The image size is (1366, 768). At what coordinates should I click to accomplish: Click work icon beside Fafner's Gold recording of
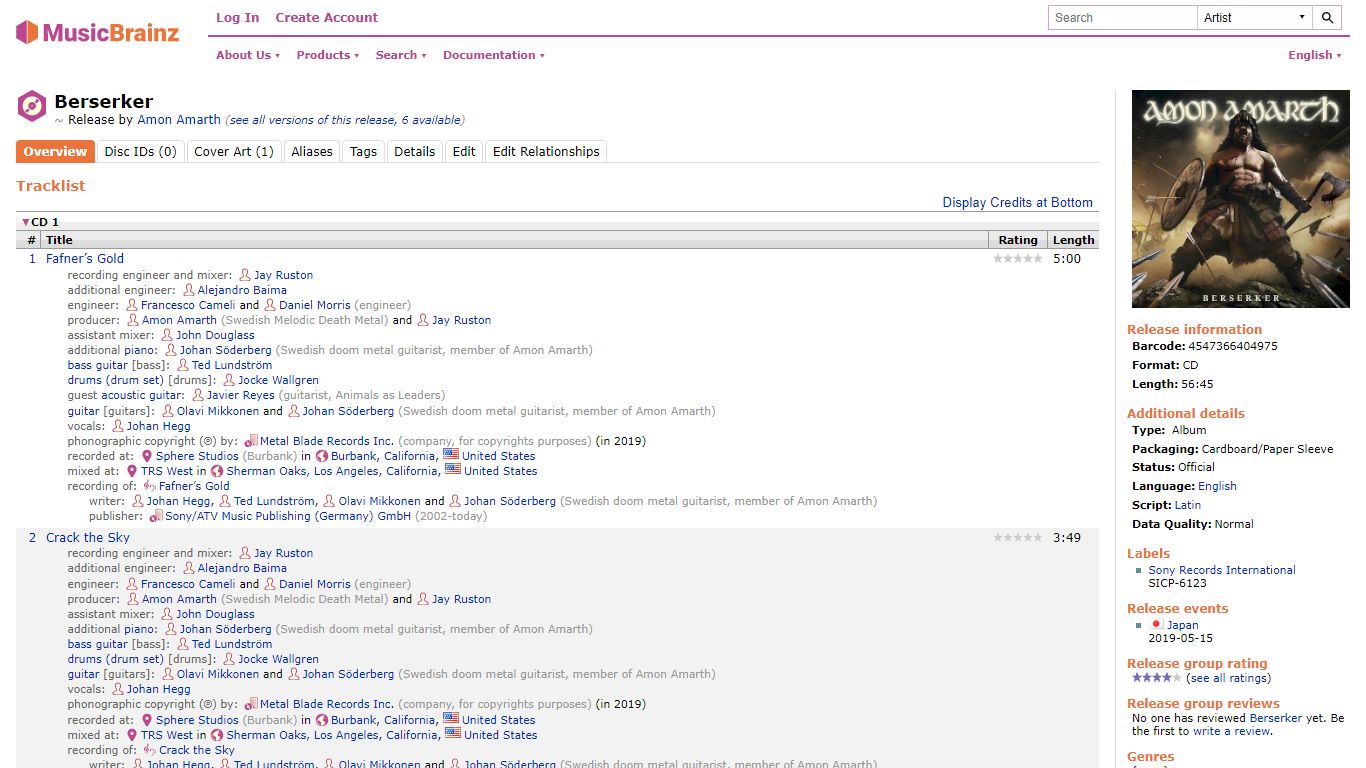[x=150, y=486]
